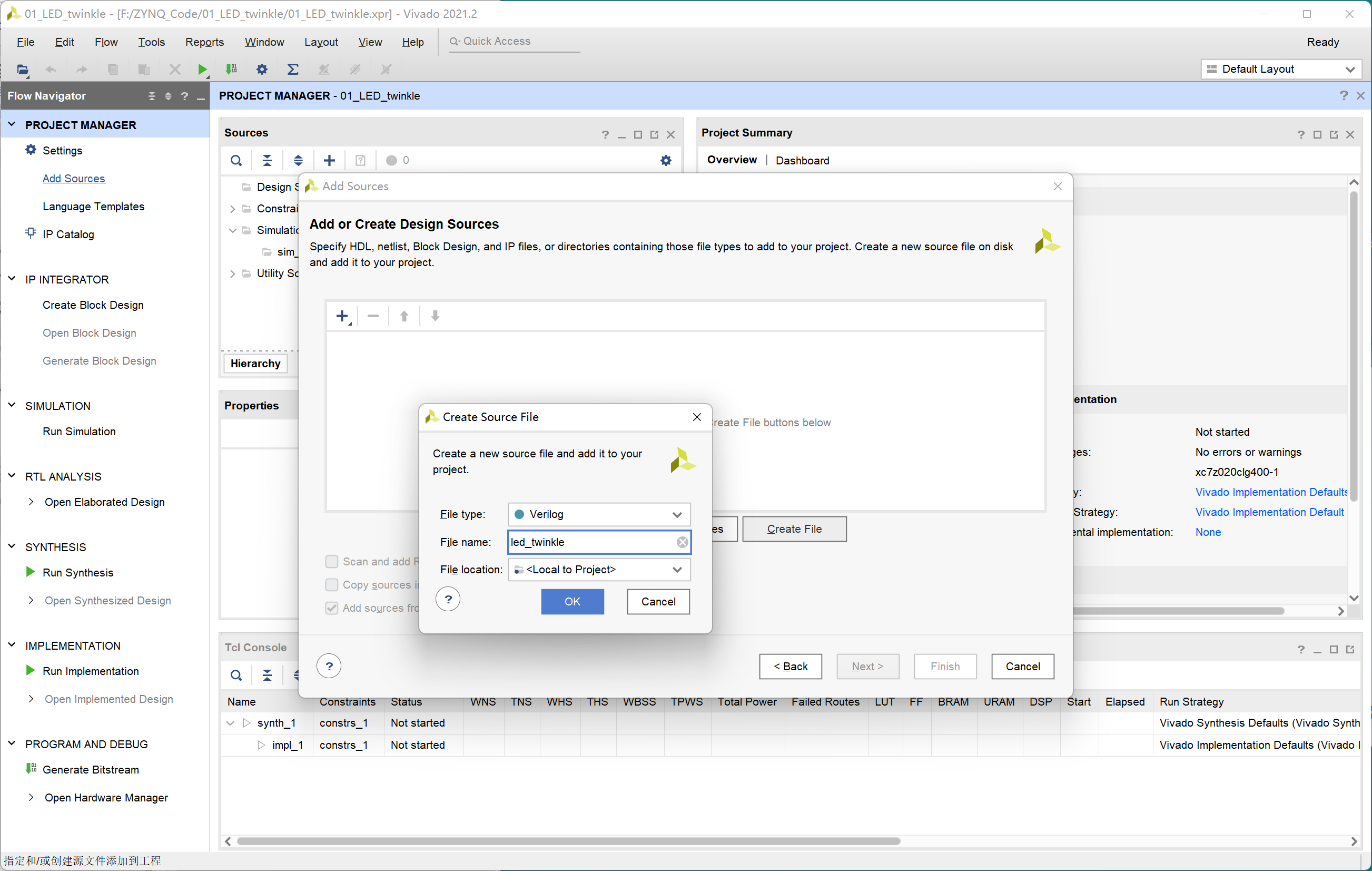This screenshot has width=1372, height=871.
Task: Click the Cancel button in Add Sources dialog
Action: (x=1022, y=667)
